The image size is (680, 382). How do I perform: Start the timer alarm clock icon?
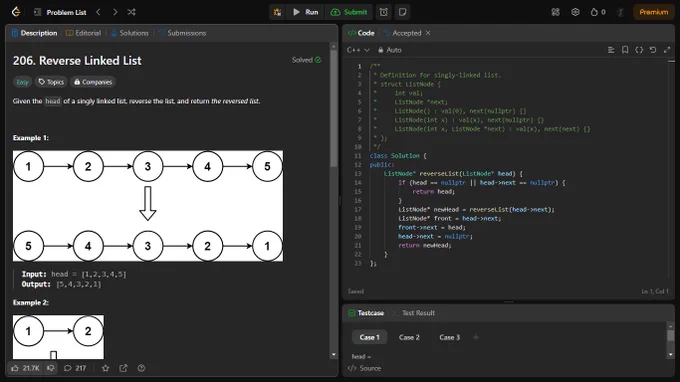point(384,12)
